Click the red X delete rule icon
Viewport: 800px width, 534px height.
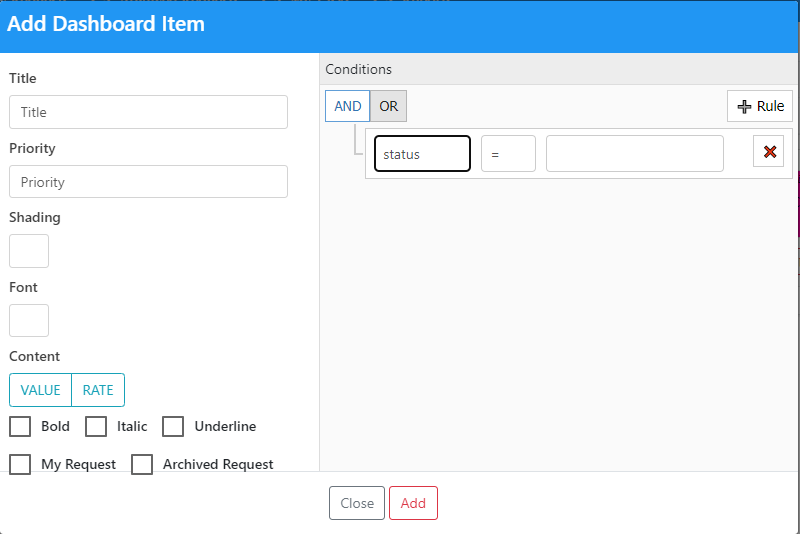768,152
